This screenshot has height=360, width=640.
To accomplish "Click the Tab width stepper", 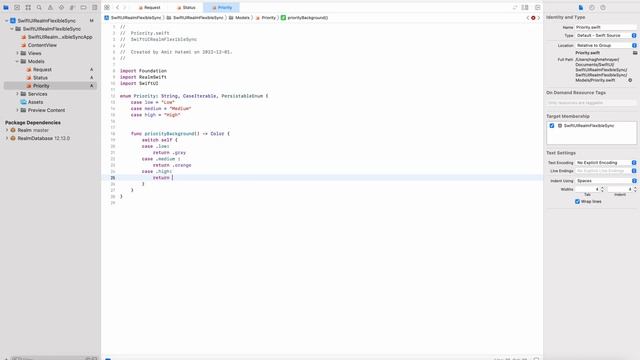I will tap(602, 189).
